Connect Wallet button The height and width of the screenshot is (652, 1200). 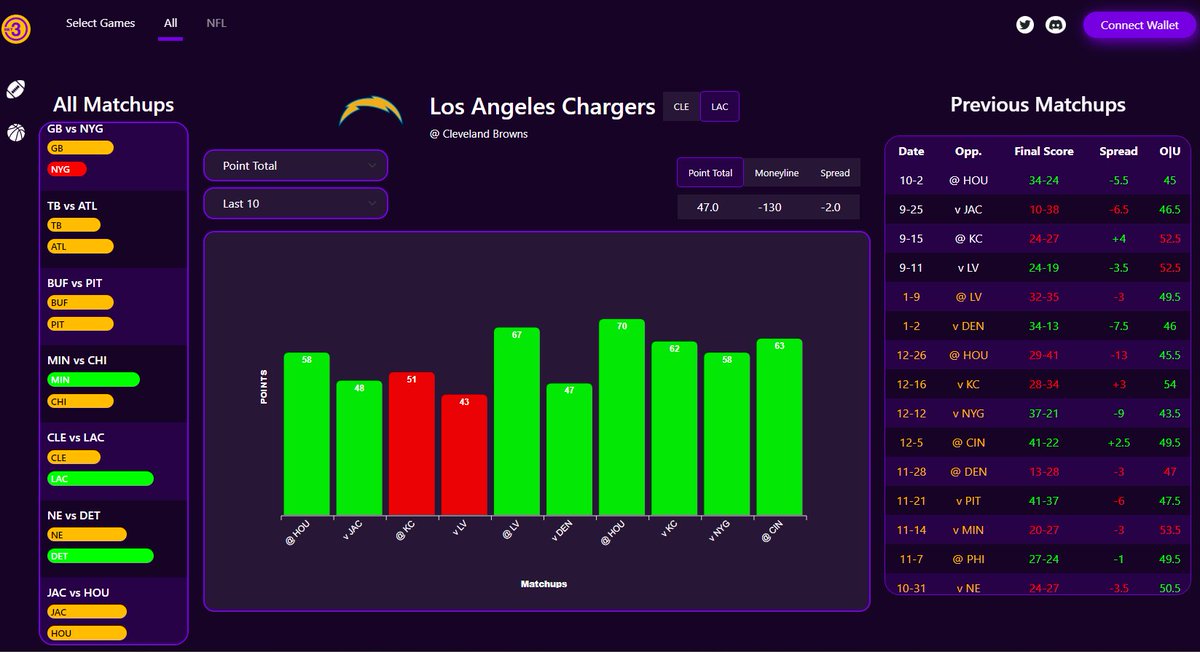[1139, 26]
